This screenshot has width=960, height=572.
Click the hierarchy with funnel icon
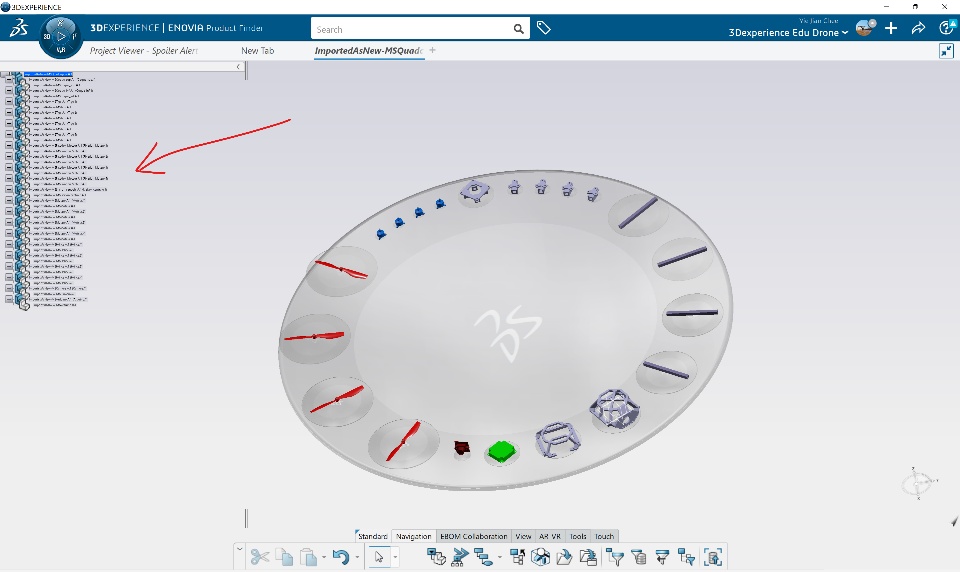pos(686,557)
